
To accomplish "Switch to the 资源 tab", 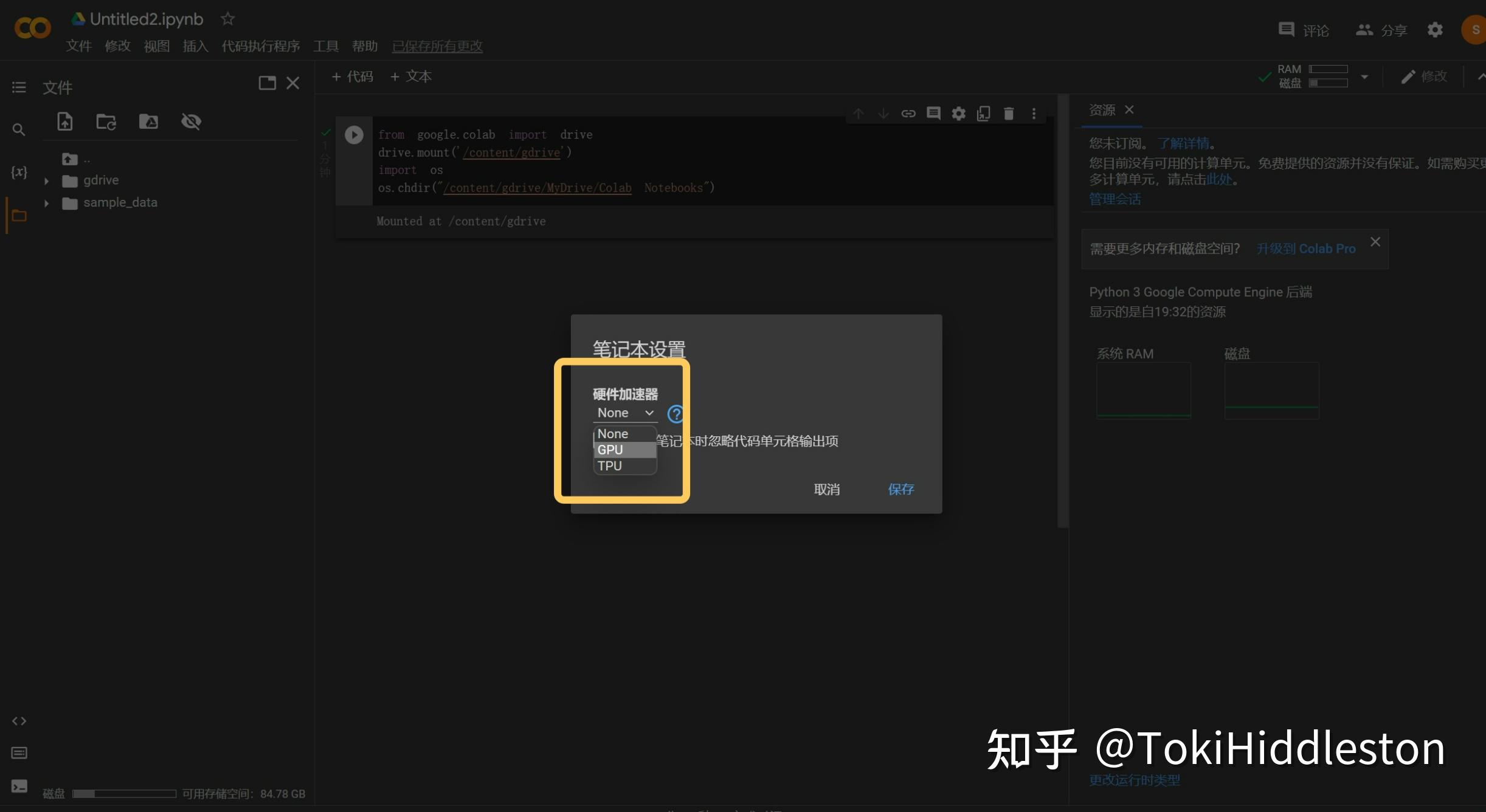I will click(1102, 109).
